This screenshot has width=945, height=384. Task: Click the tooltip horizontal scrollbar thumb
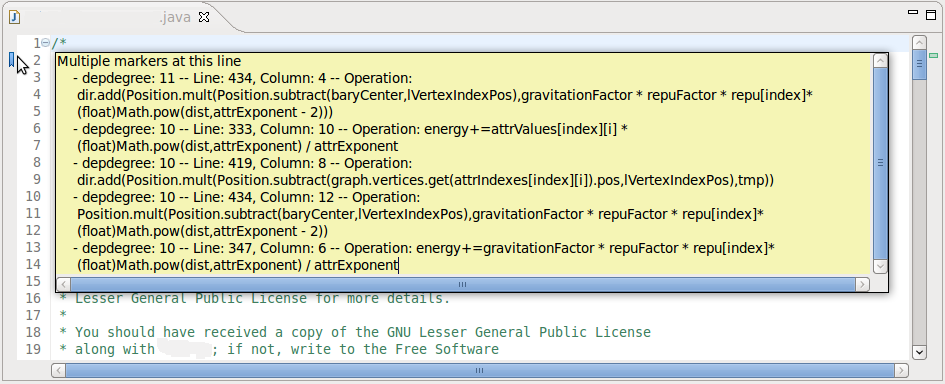[x=463, y=285]
